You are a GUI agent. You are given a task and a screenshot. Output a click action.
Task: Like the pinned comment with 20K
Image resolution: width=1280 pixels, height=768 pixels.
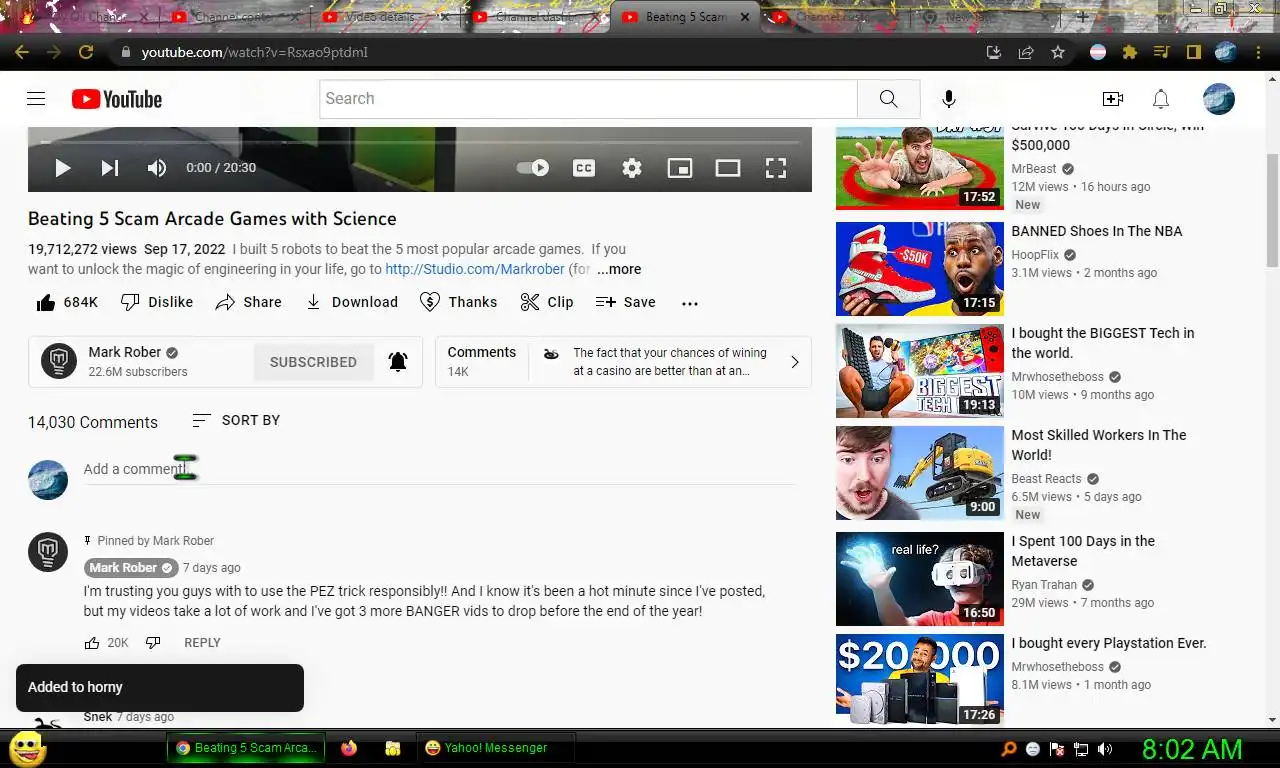click(92, 643)
